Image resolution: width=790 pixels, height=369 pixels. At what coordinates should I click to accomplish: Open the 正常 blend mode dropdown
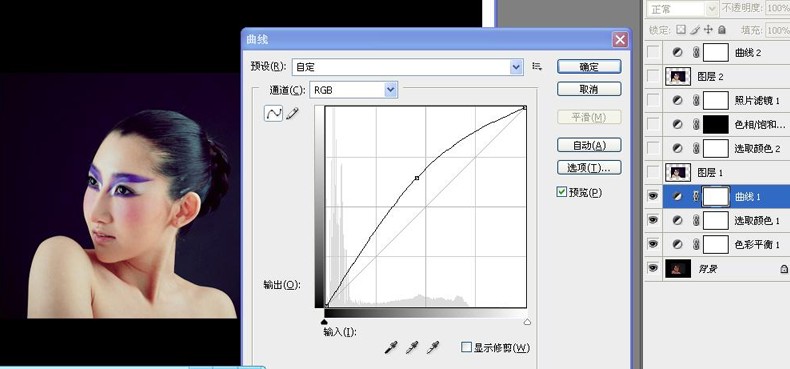click(x=683, y=9)
